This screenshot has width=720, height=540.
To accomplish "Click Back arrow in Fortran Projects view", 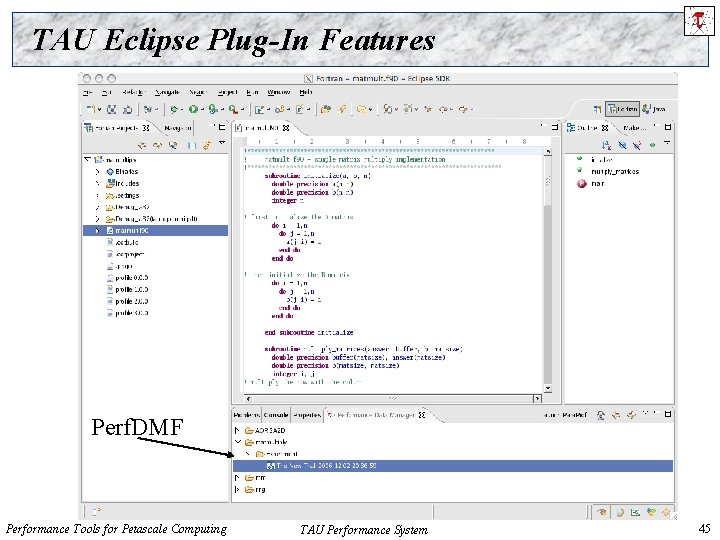I will coord(142,146).
